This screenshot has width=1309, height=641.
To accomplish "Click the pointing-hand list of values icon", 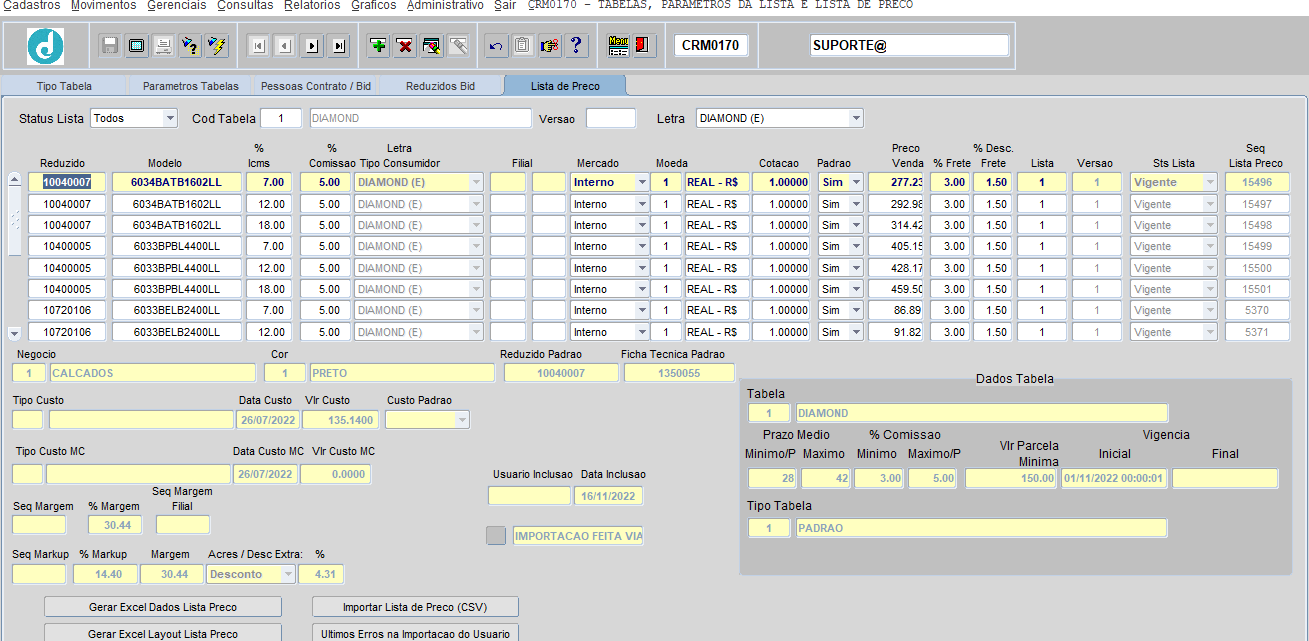I will 549,45.
